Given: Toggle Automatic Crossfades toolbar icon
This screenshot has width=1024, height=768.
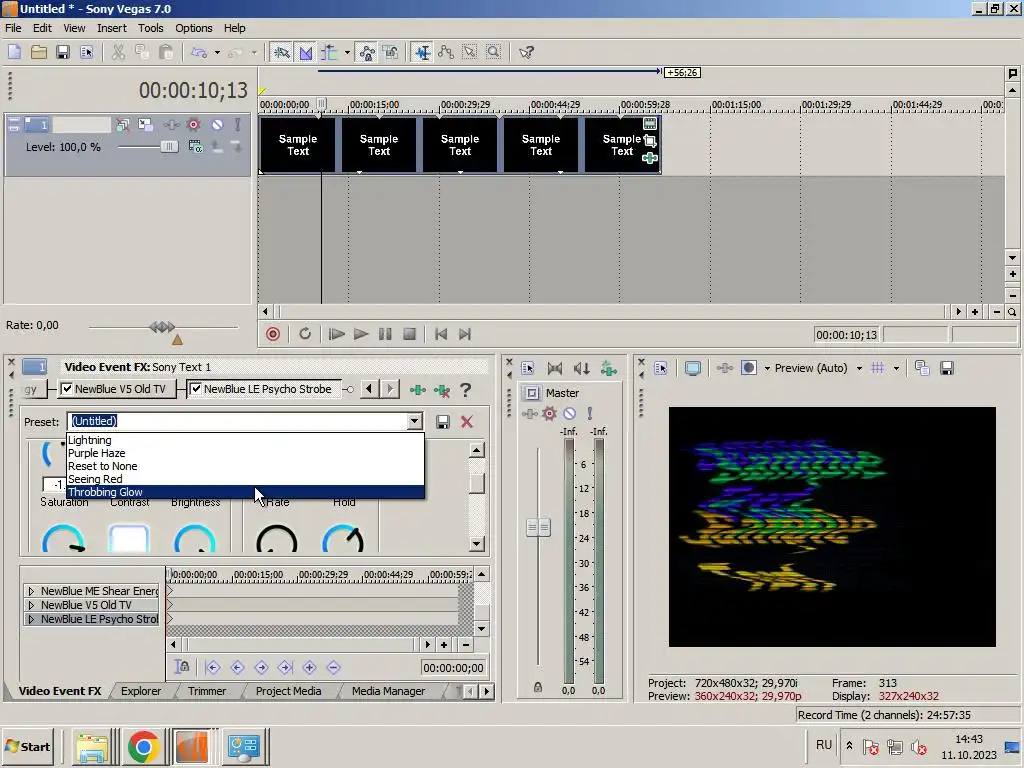Looking at the screenshot, I should click(306, 52).
